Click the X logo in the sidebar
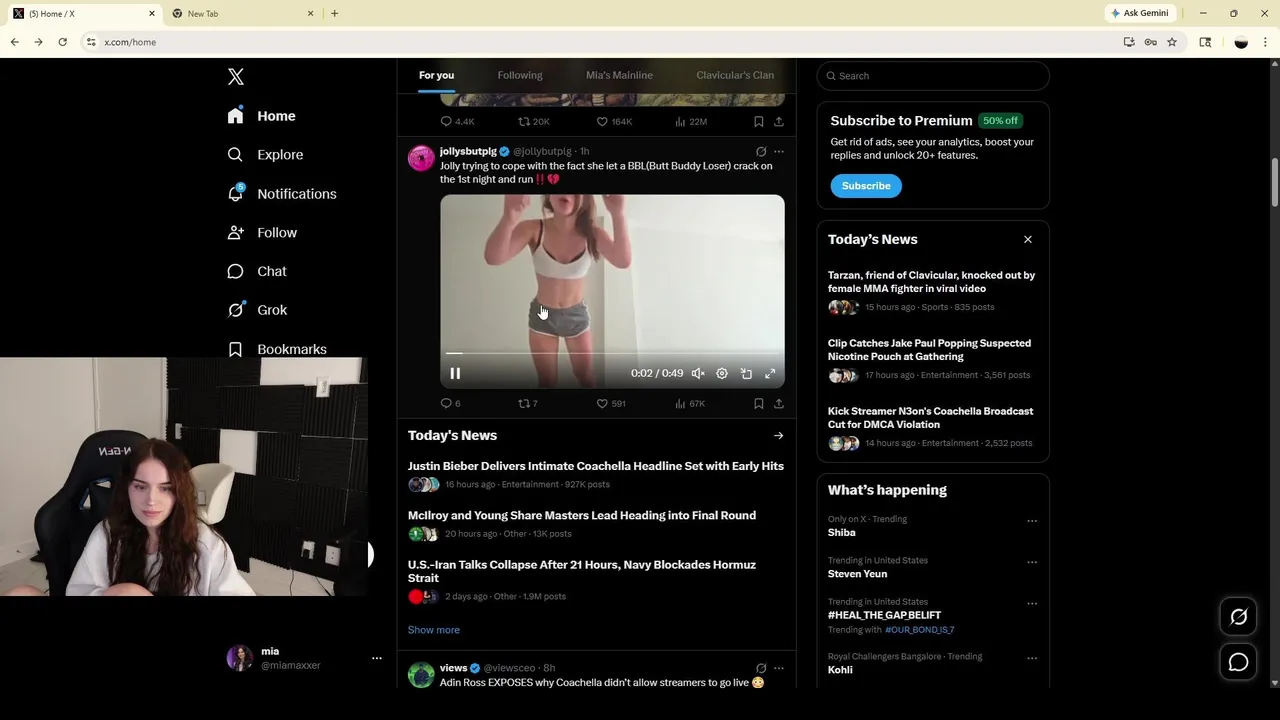The width and height of the screenshot is (1280, 720). [x=236, y=77]
